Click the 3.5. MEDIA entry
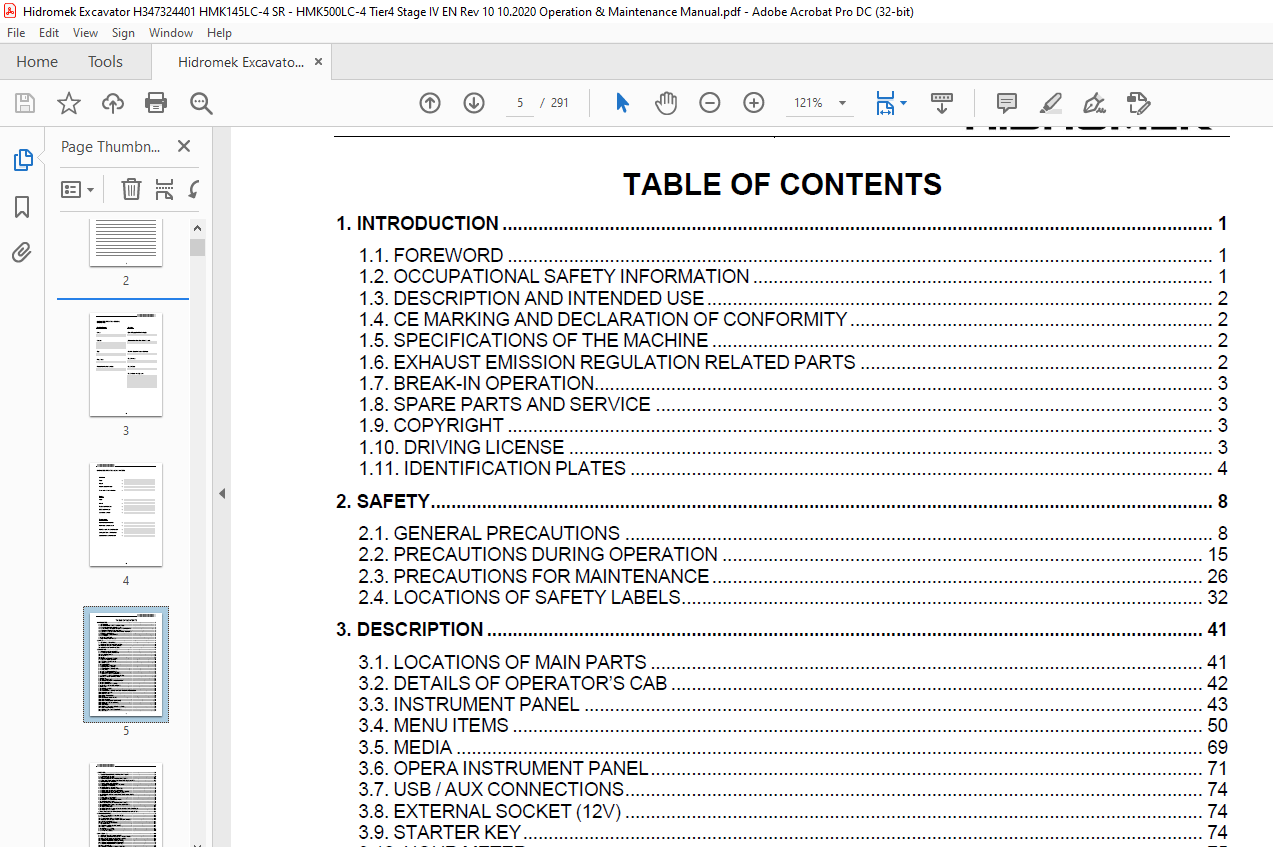The height and width of the screenshot is (847, 1273). pyautogui.click(x=793, y=748)
